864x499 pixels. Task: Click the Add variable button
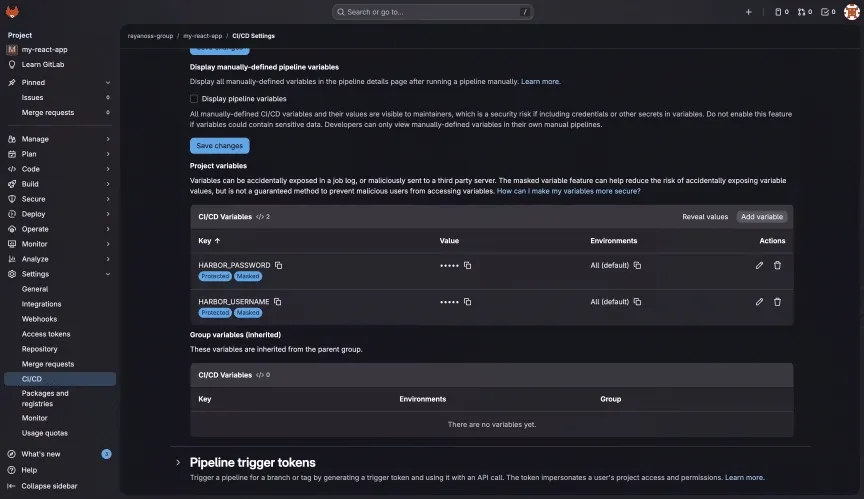coord(762,217)
